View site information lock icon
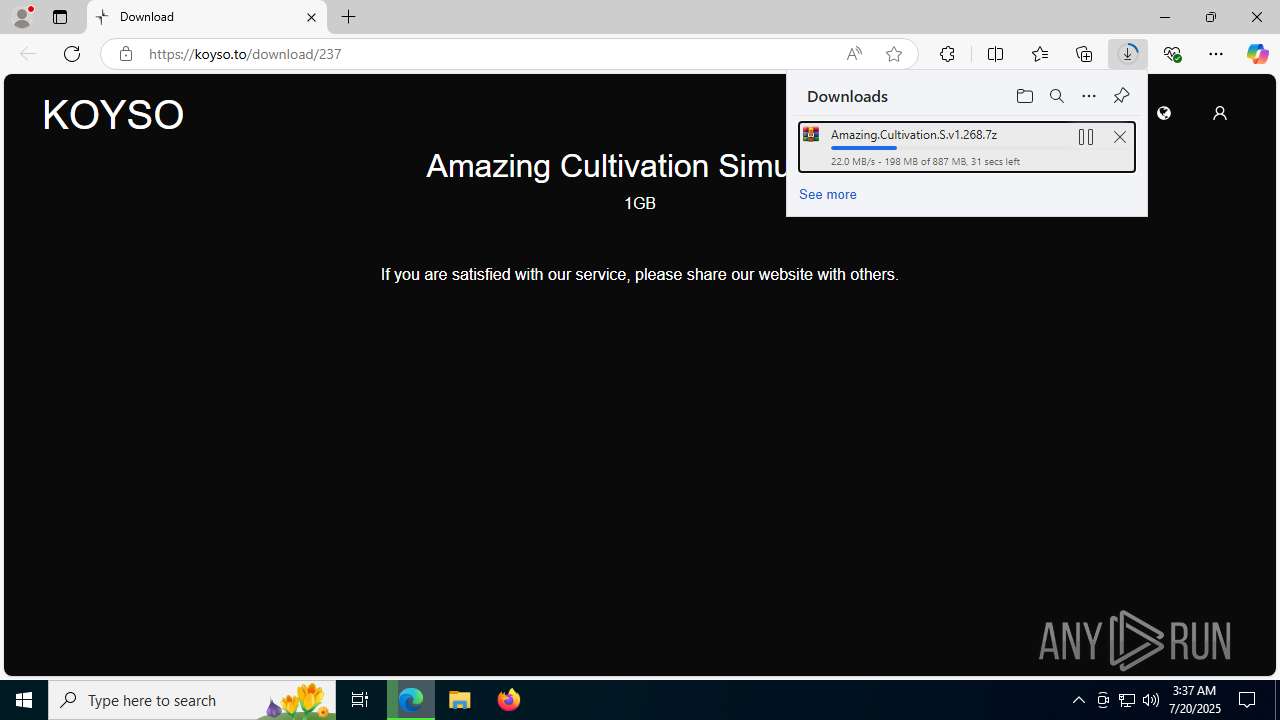The width and height of the screenshot is (1280, 720). pos(125,54)
